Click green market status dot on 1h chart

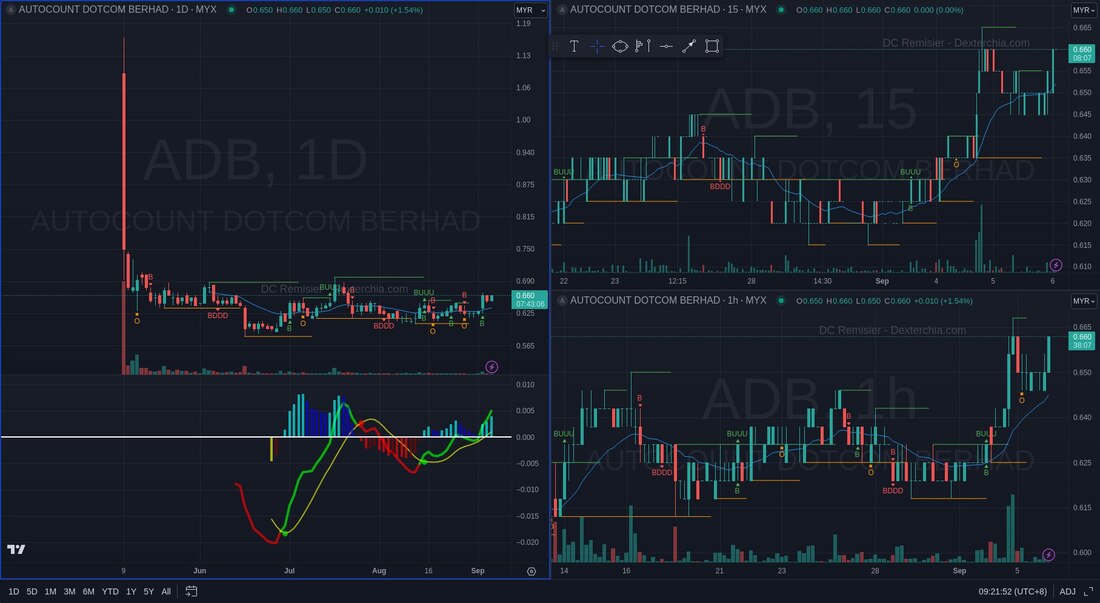coord(781,301)
